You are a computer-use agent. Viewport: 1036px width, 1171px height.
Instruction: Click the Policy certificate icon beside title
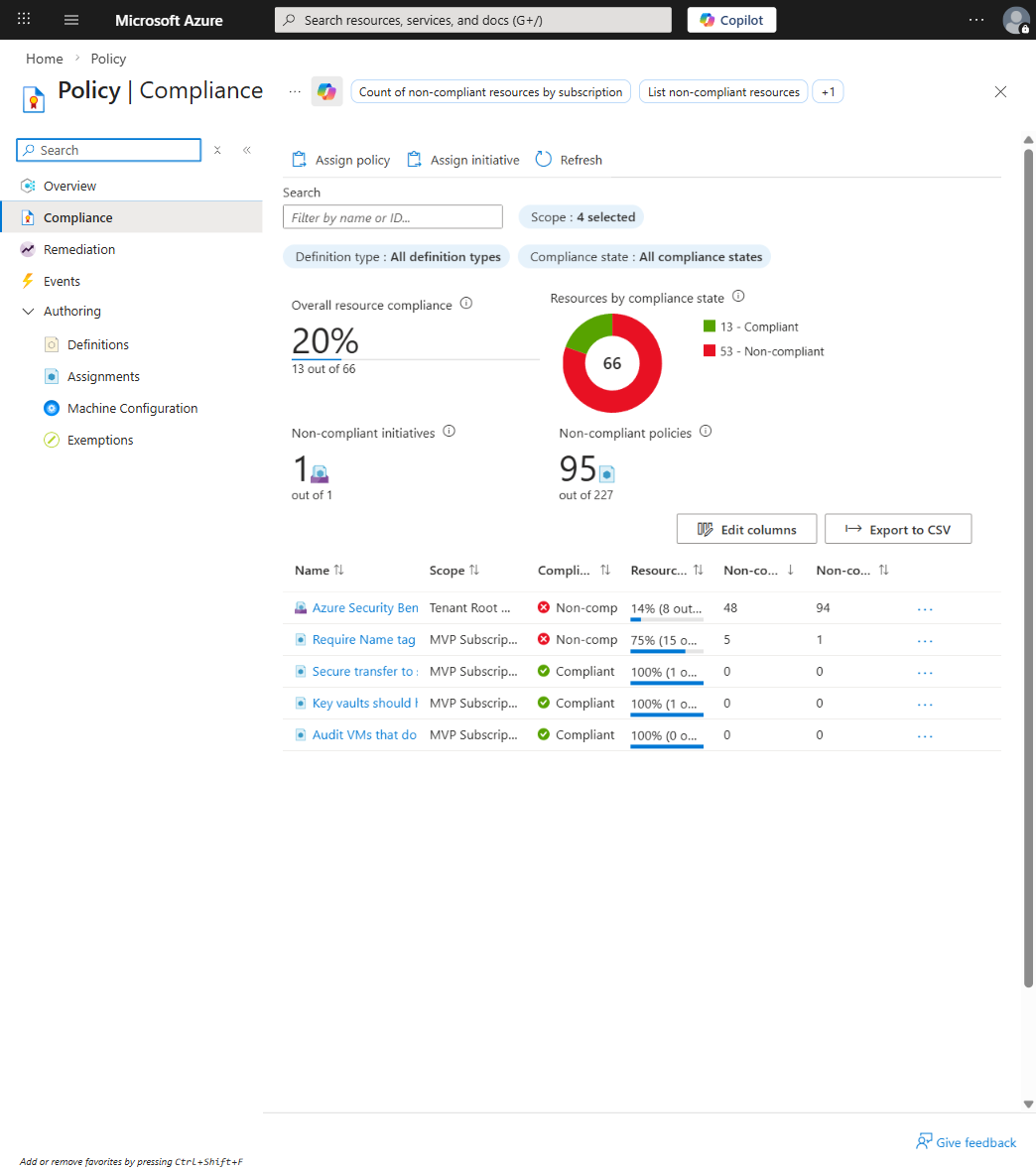tap(33, 99)
